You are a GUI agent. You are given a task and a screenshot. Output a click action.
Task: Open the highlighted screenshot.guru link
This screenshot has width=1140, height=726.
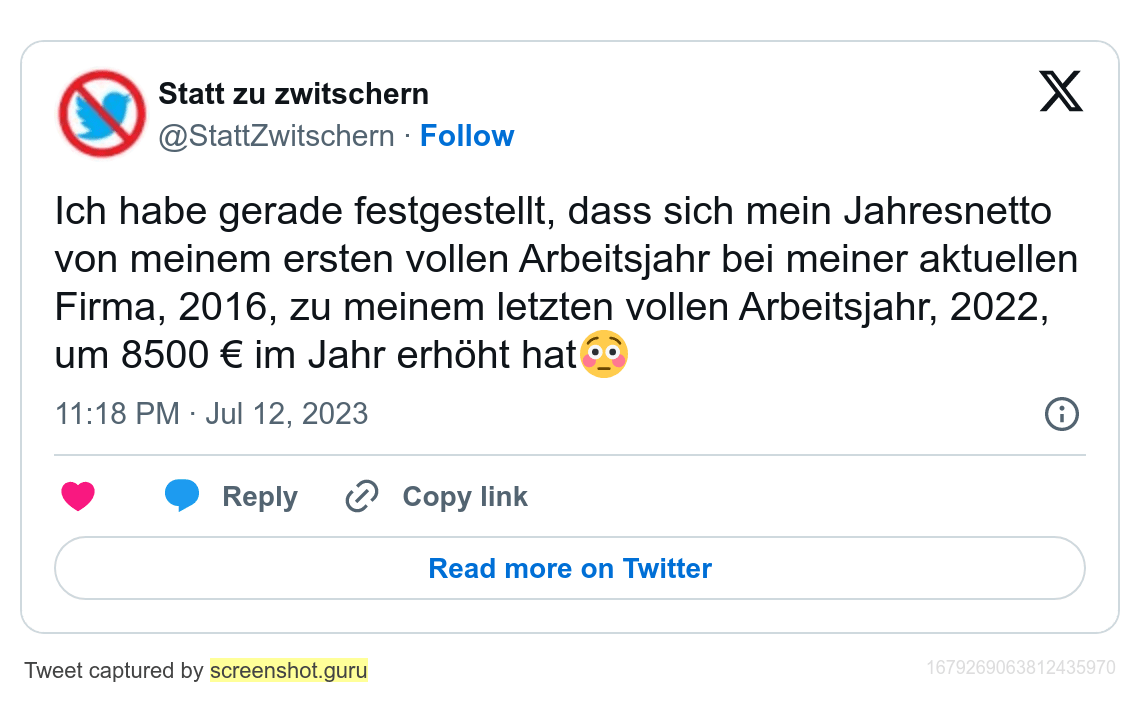click(x=289, y=670)
